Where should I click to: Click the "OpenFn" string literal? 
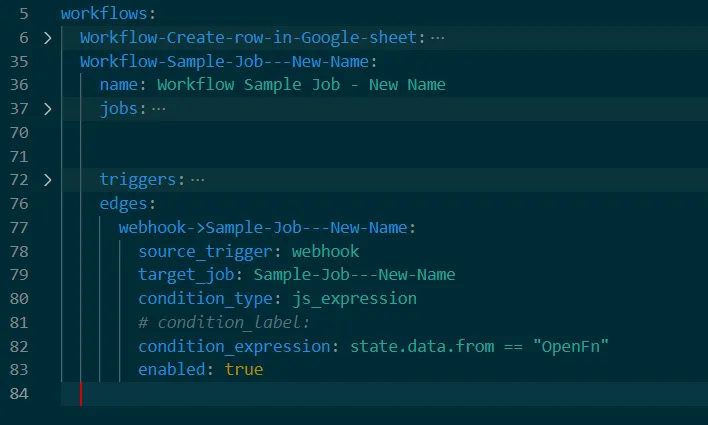pos(571,347)
